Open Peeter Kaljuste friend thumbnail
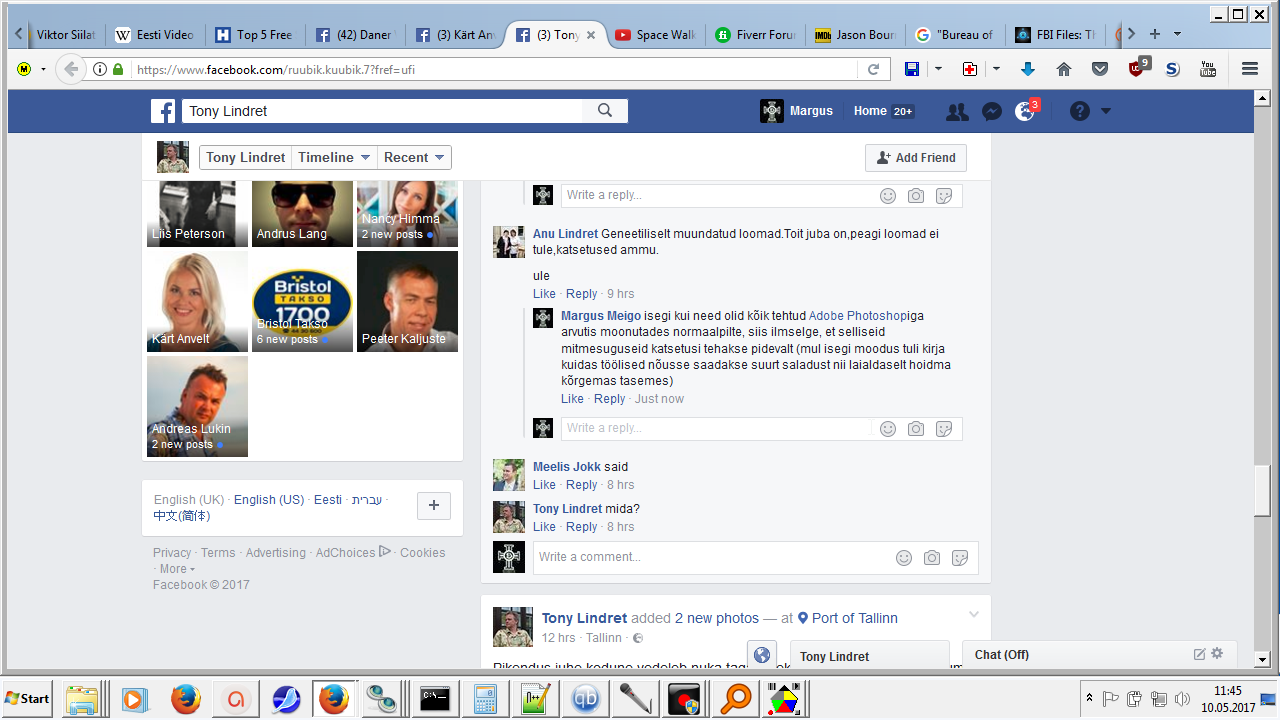This screenshot has height=720, width=1280. 407,301
